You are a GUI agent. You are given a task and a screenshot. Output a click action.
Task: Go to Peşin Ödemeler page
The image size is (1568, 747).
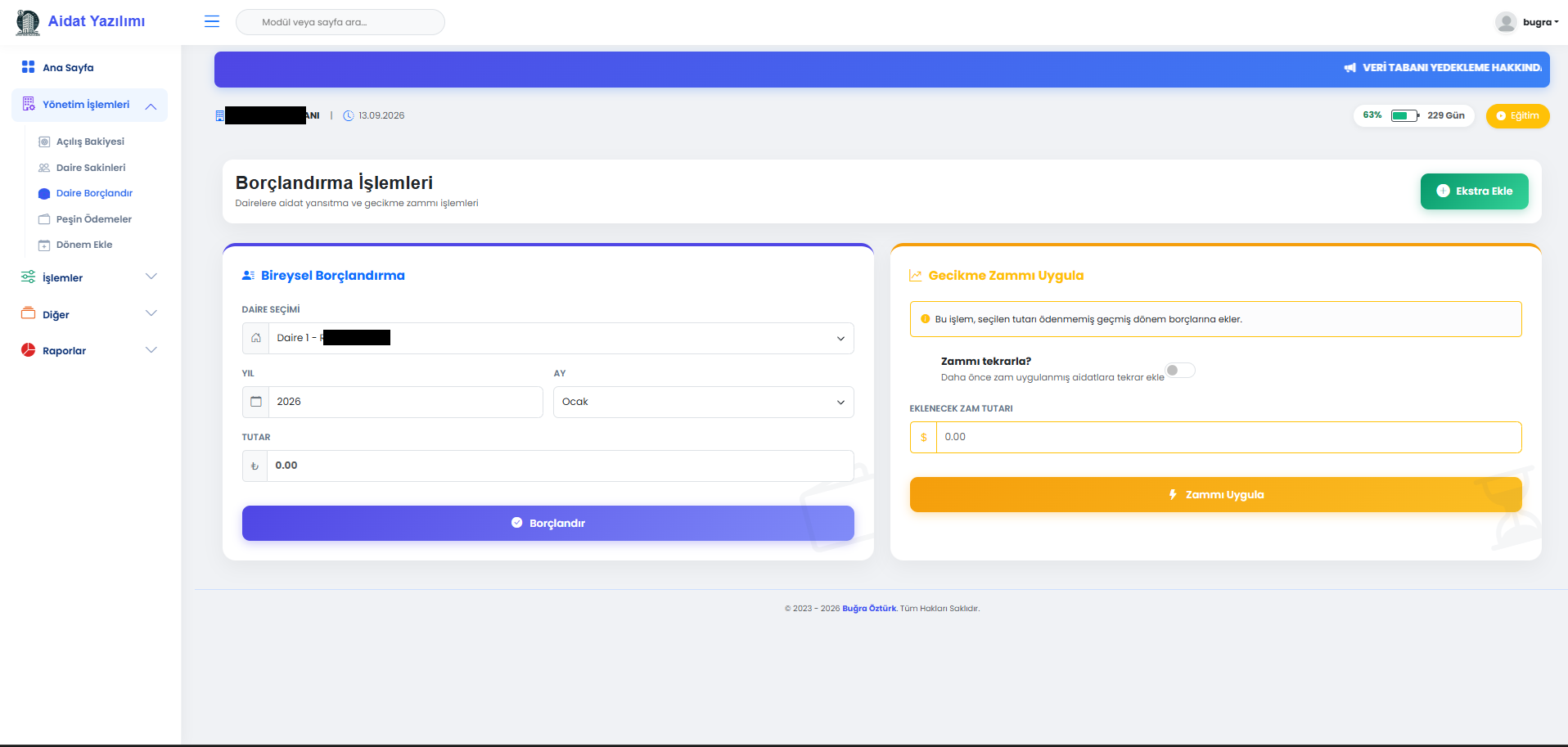93,219
